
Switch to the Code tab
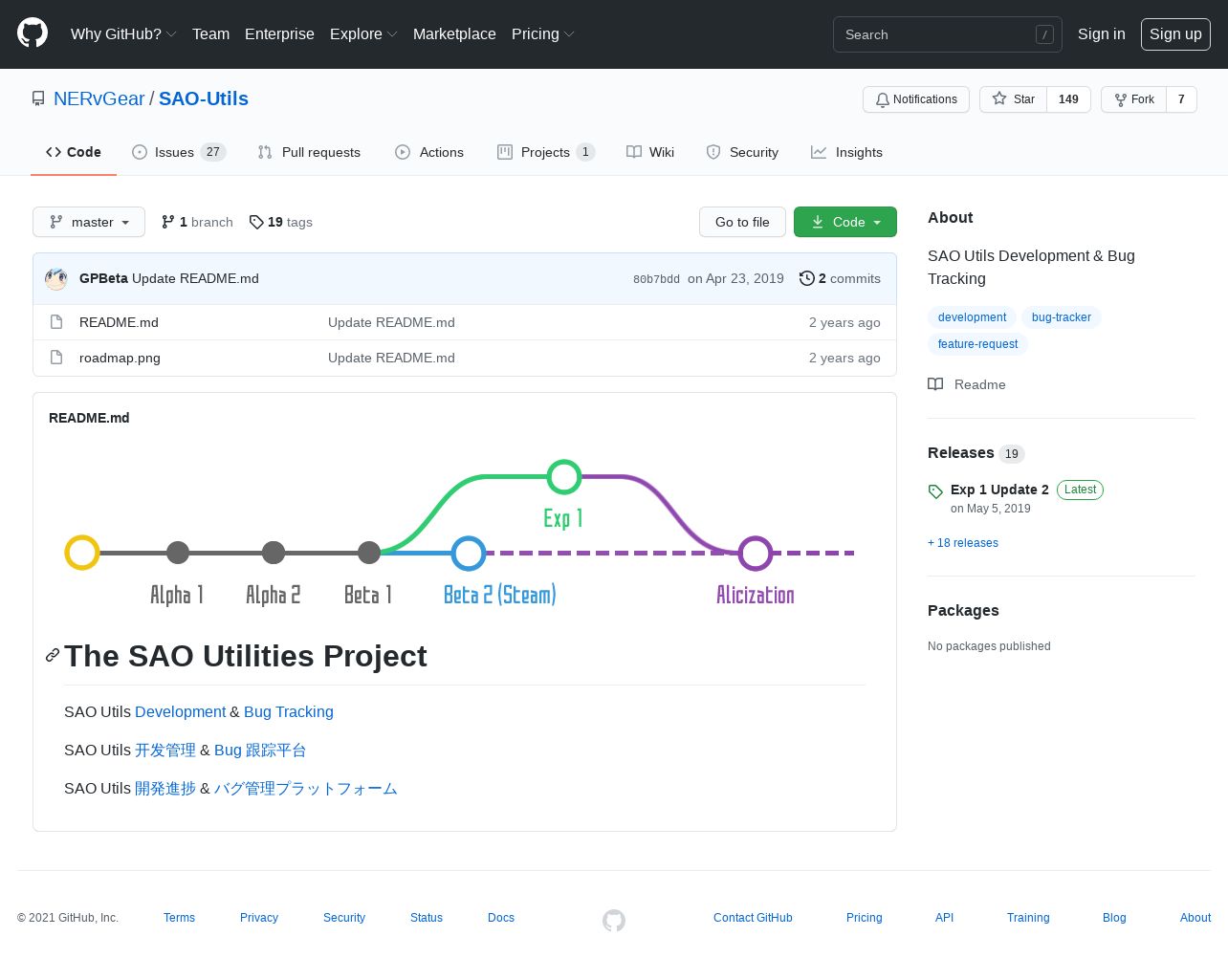74,152
